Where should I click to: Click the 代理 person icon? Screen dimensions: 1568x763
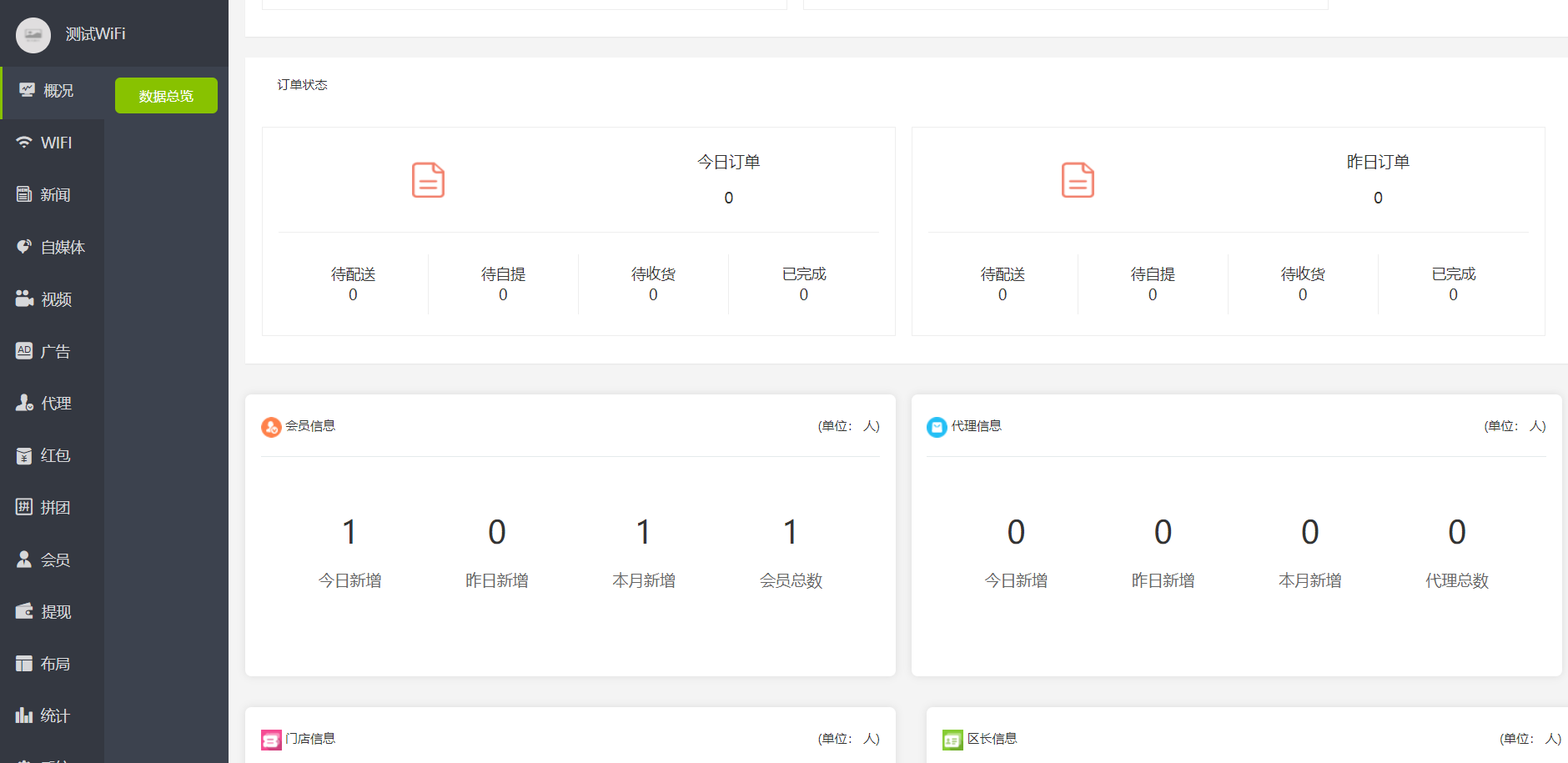click(24, 403)
